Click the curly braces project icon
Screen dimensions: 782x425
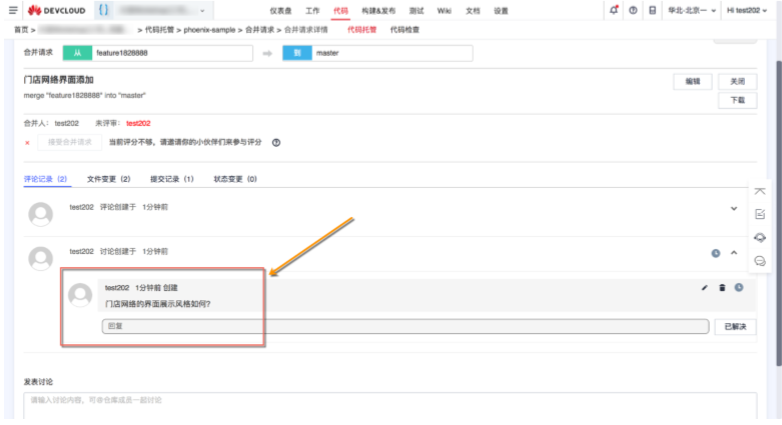tap(103, 10)
